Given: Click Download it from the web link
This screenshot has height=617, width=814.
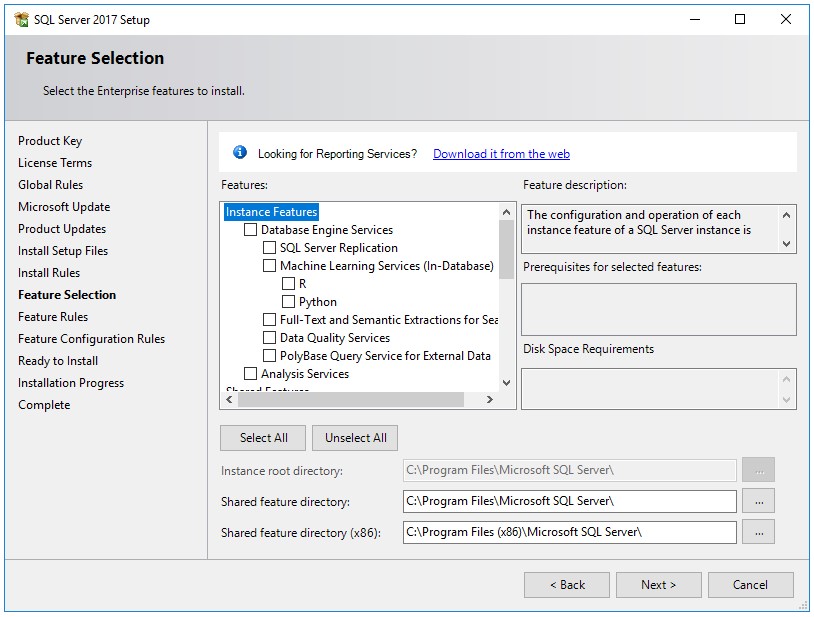Looking at the screenshot, I should [500, 152].
